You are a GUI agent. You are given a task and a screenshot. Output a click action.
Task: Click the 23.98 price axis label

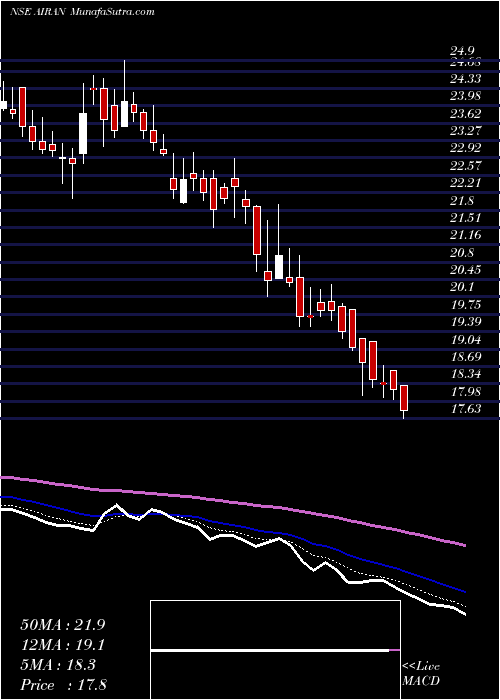[x=465, y=97]
